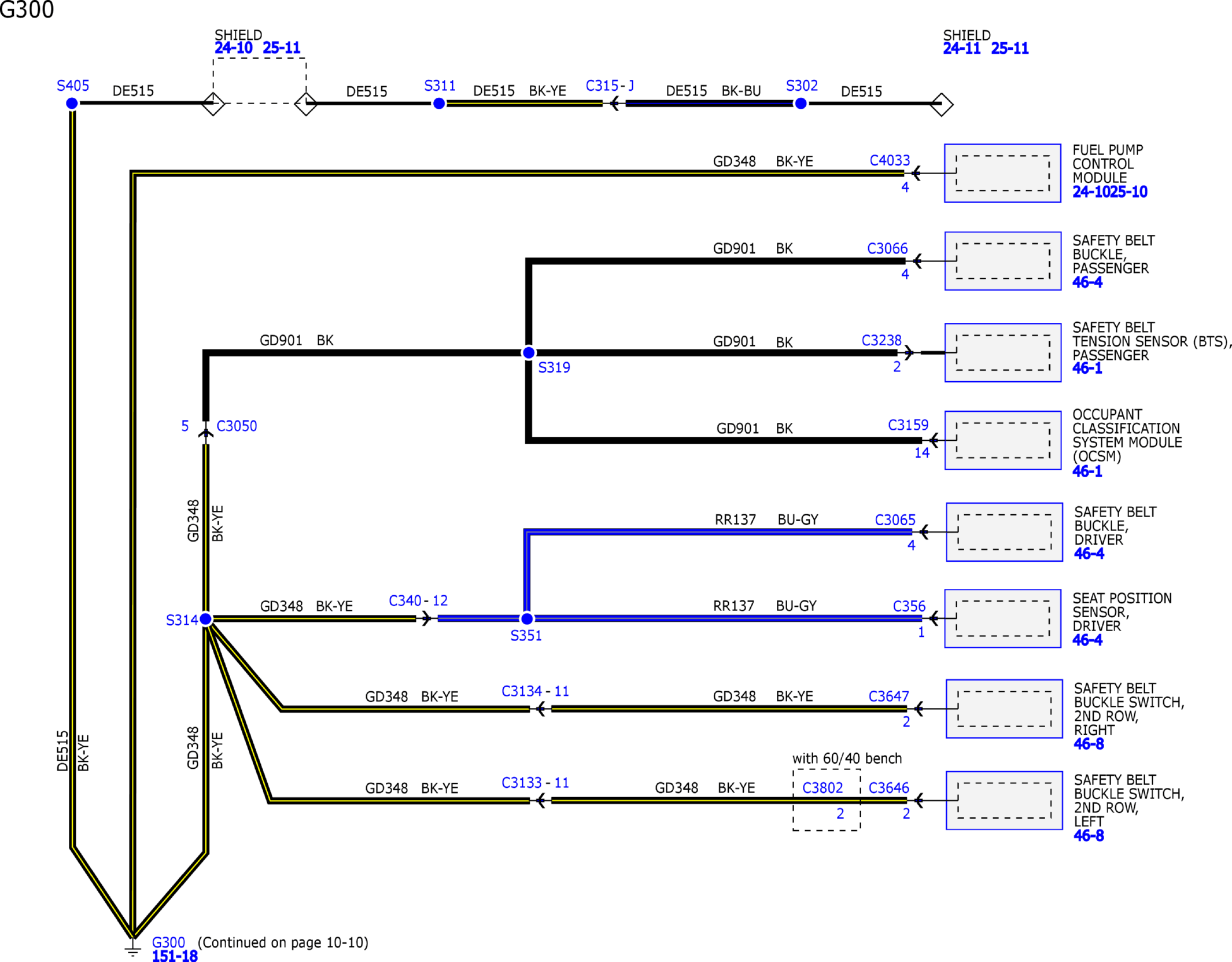Image resolution: width=1232 pixels, height=962 pixels.
Task: Open 46-4 link under Seat Position Sensor
Action: (x=1087, y=640)
